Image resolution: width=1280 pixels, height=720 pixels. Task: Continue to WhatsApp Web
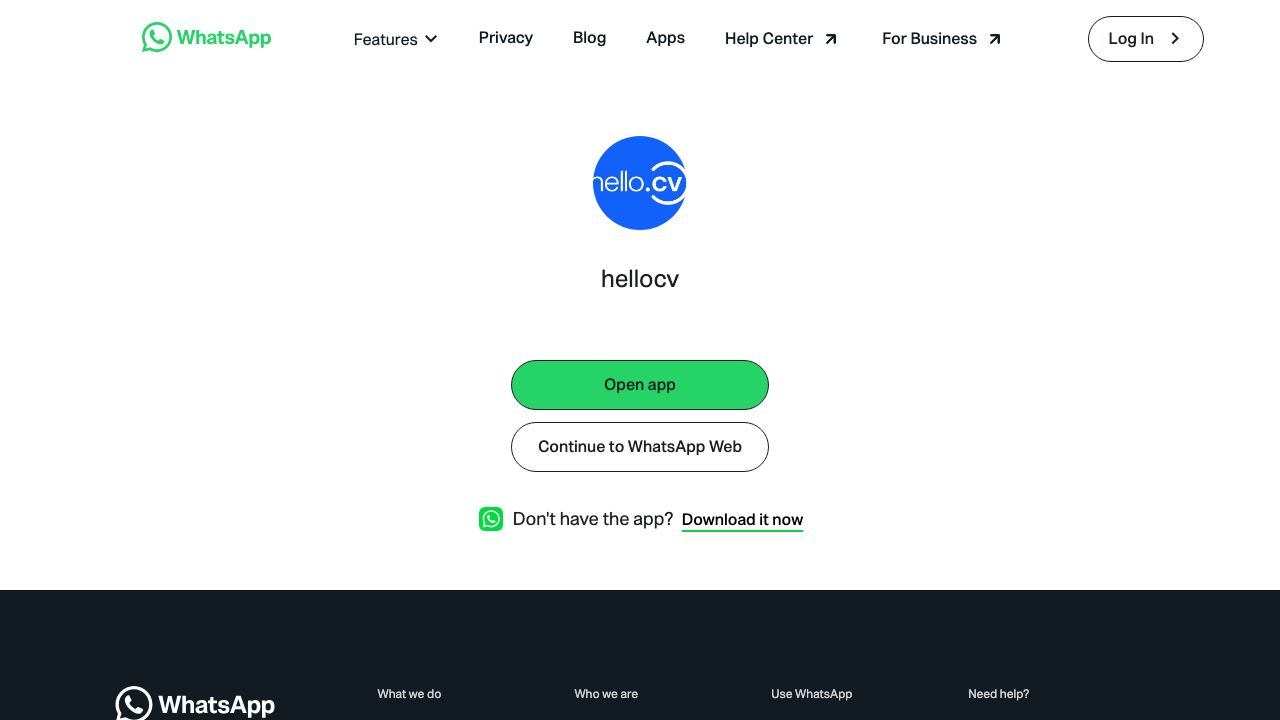coord(640,447)
